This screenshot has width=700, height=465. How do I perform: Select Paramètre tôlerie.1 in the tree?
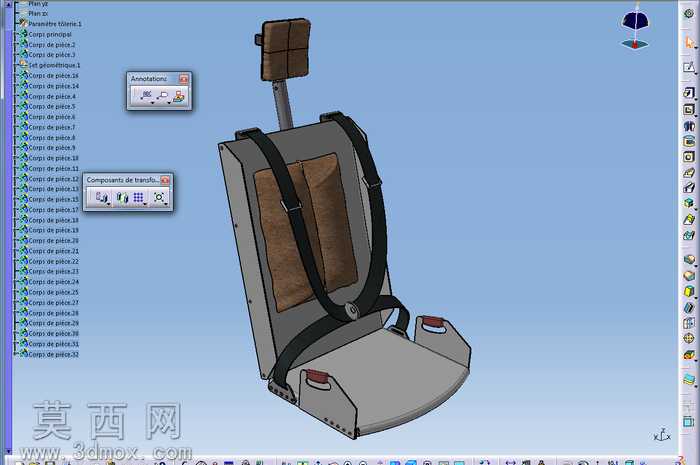pos(55,24)
